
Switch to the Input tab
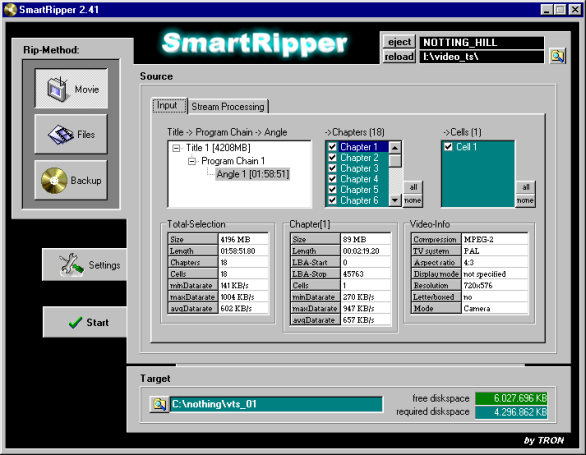(169, 105)
